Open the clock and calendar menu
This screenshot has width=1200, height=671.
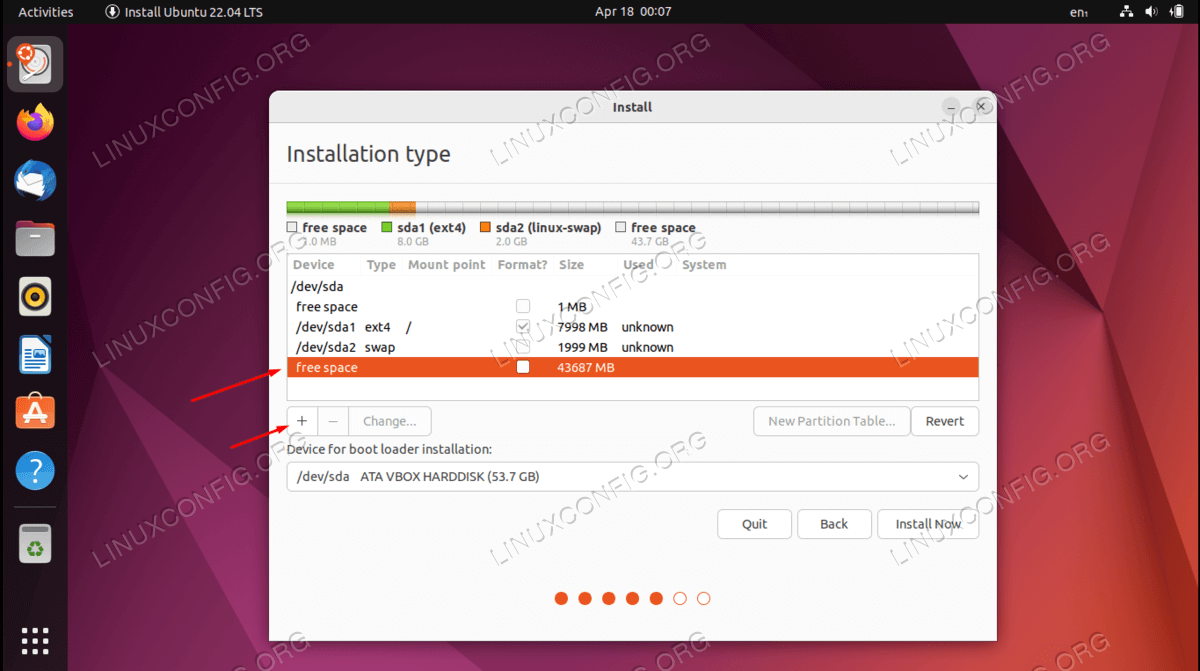click(x=633, y=12)
